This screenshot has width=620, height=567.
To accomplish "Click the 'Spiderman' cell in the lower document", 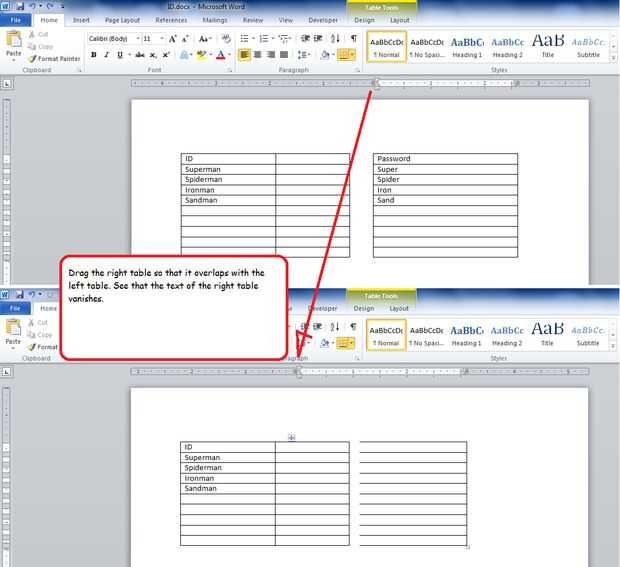I will click(228, 468).
